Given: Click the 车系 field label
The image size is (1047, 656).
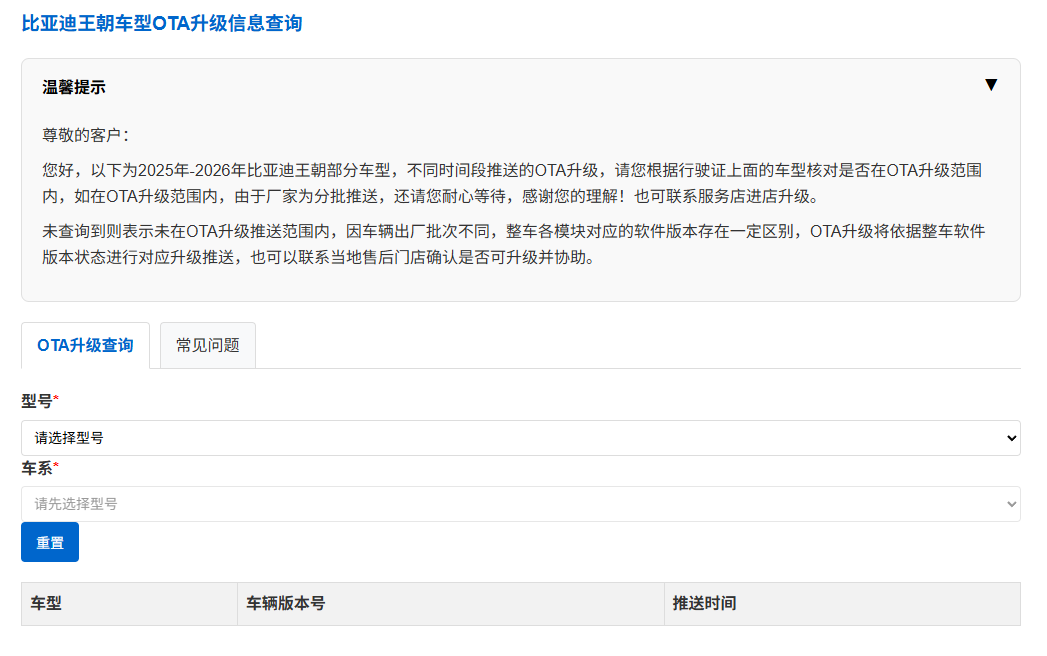Looking at the screenshot, I should [37, 468].
